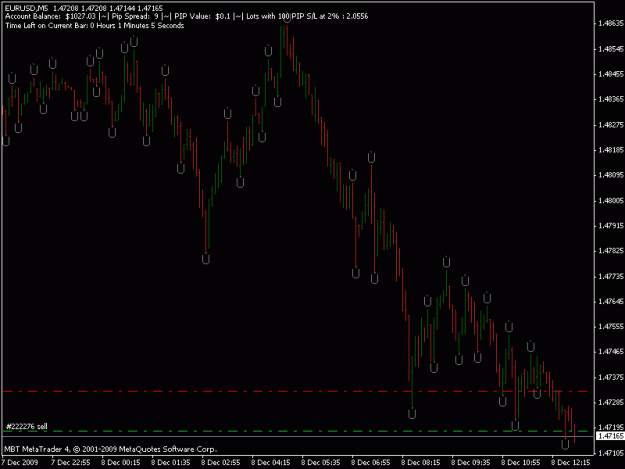Click the 1.48185 price scale label
This screenshot has height=469, width=625.
pyautogui.click(x=611, y=150)
